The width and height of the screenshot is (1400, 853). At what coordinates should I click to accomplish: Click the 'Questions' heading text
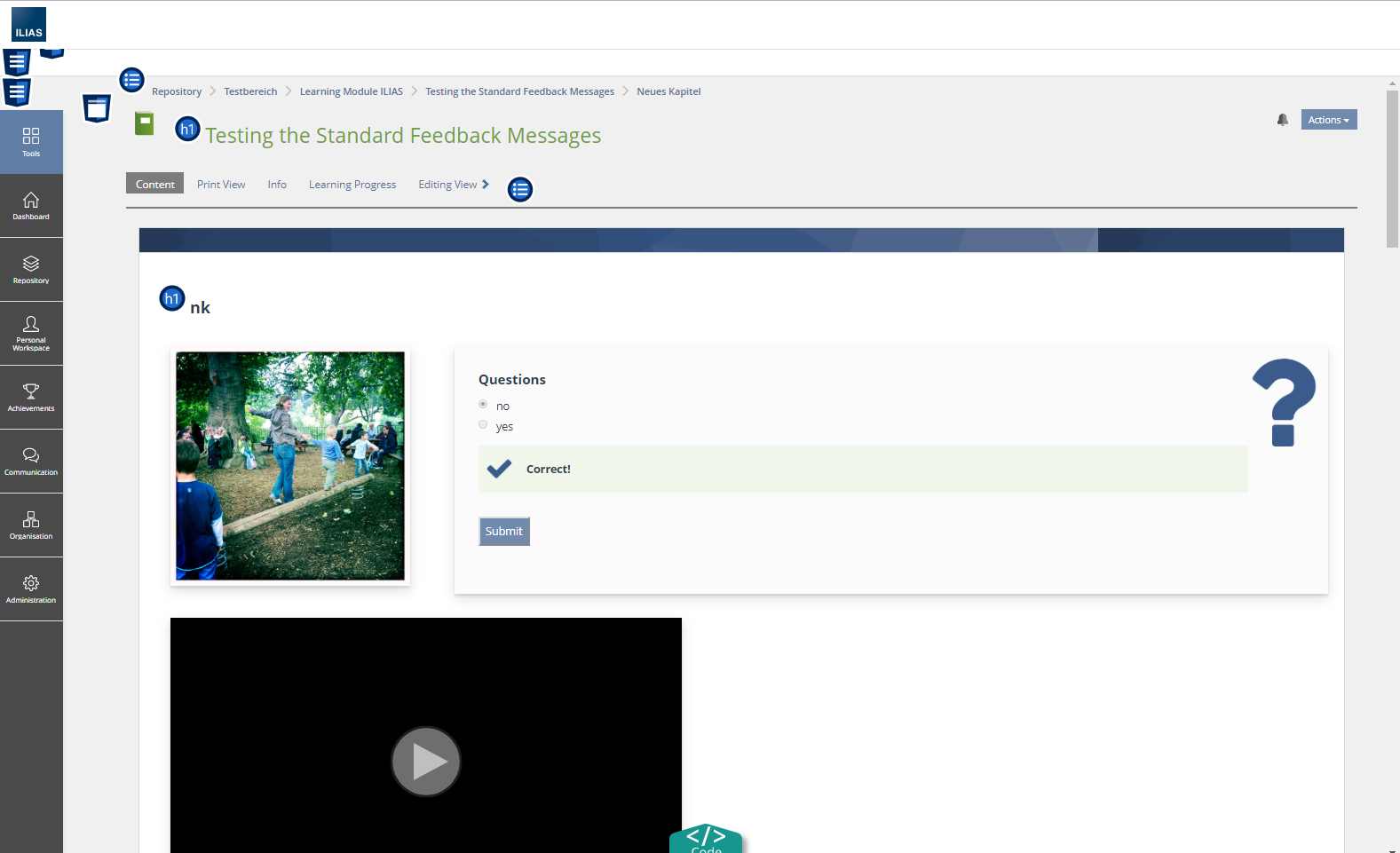pyautogui.click(x=512, y=379)
